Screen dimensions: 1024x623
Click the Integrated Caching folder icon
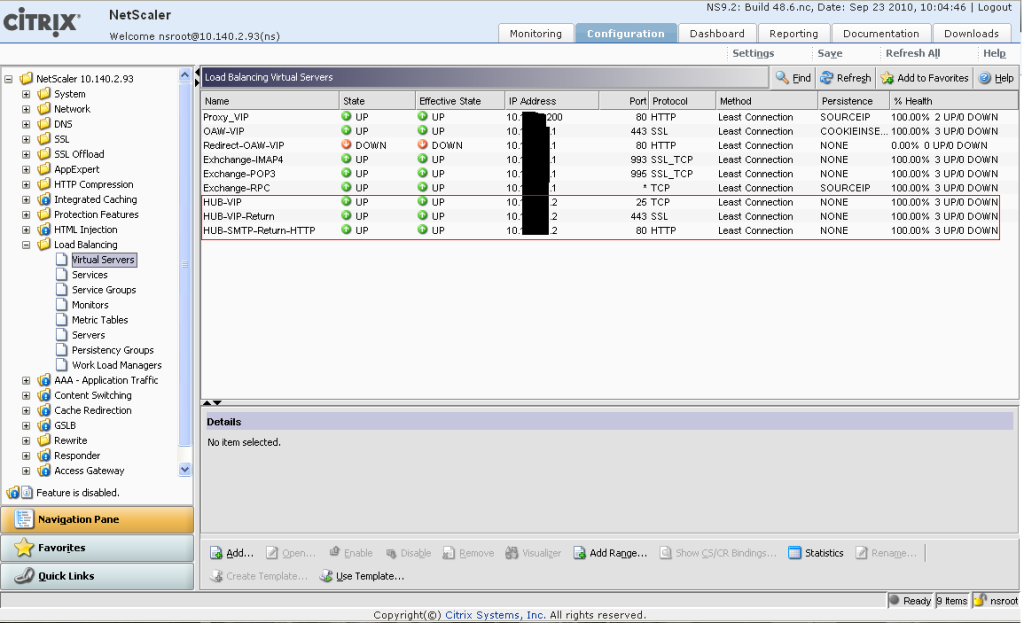[x=44, y=199]
